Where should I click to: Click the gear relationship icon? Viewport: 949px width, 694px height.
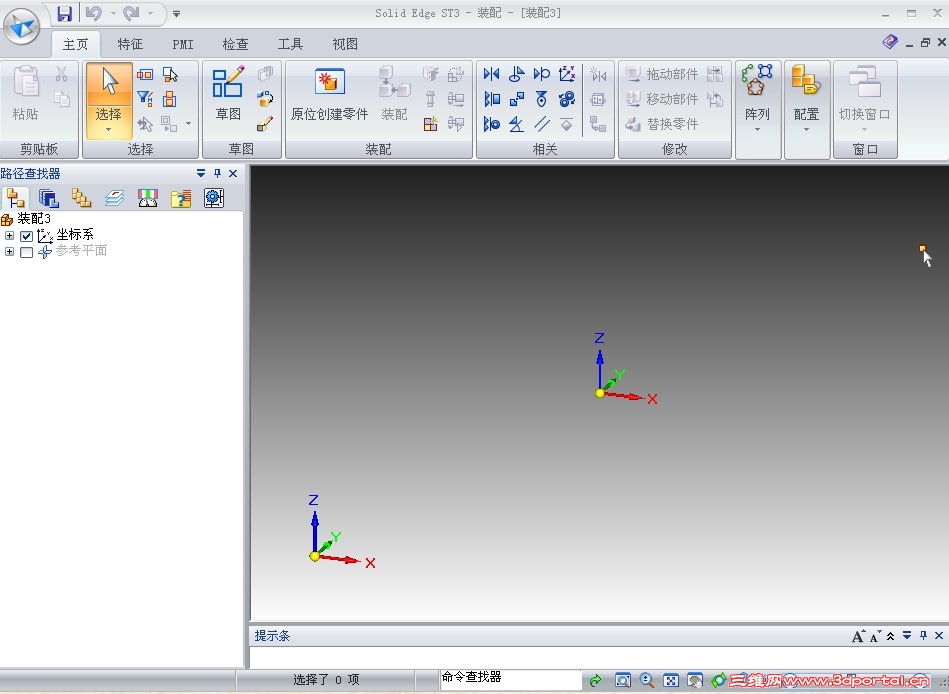[x=567, y=99]
